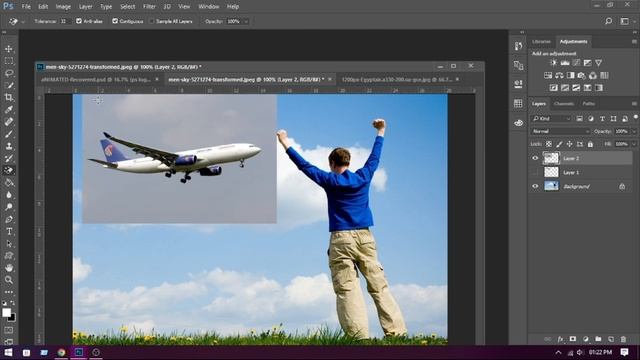Select the Shape tool

pos(9,256)
